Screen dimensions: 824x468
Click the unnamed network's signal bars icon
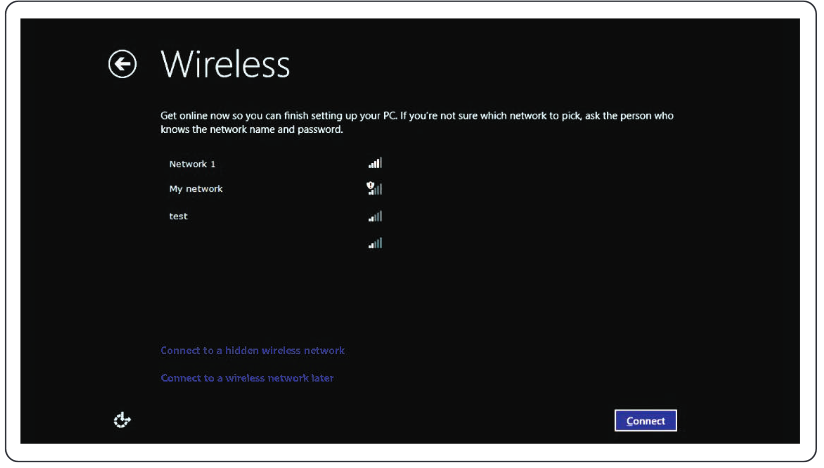coord(375,243)
